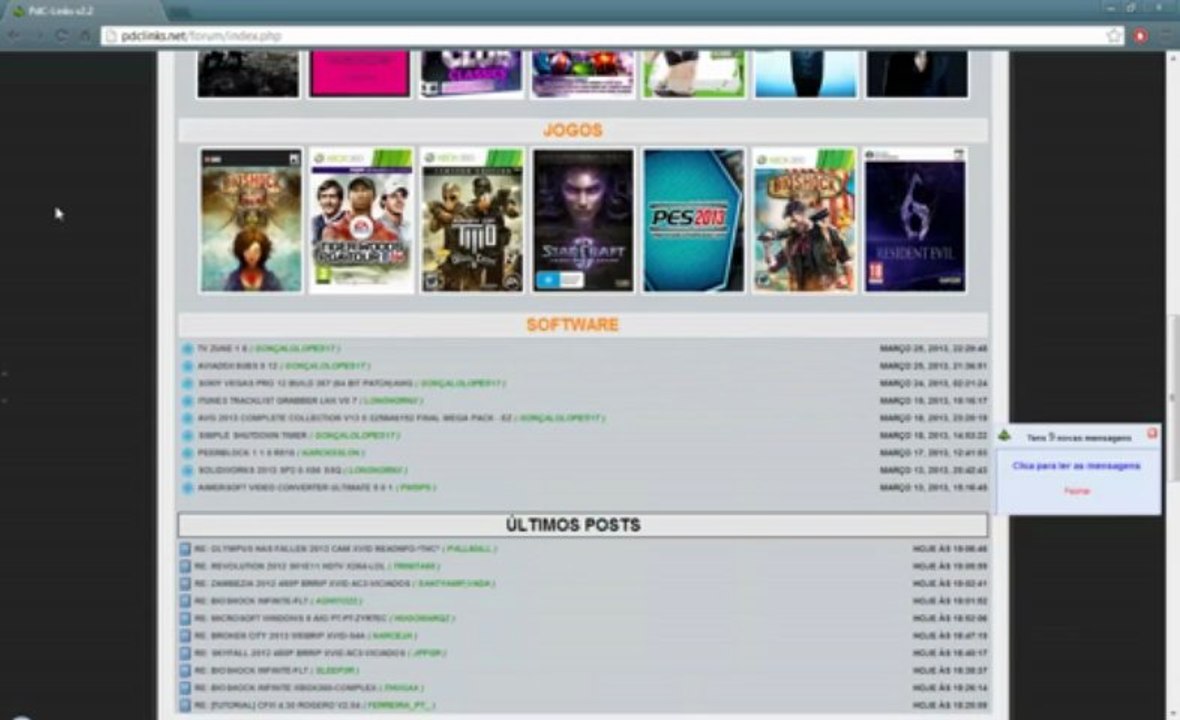Click the JOGOS section heading
Screen dimensions: 1180x720
click(x=573, y=130)
